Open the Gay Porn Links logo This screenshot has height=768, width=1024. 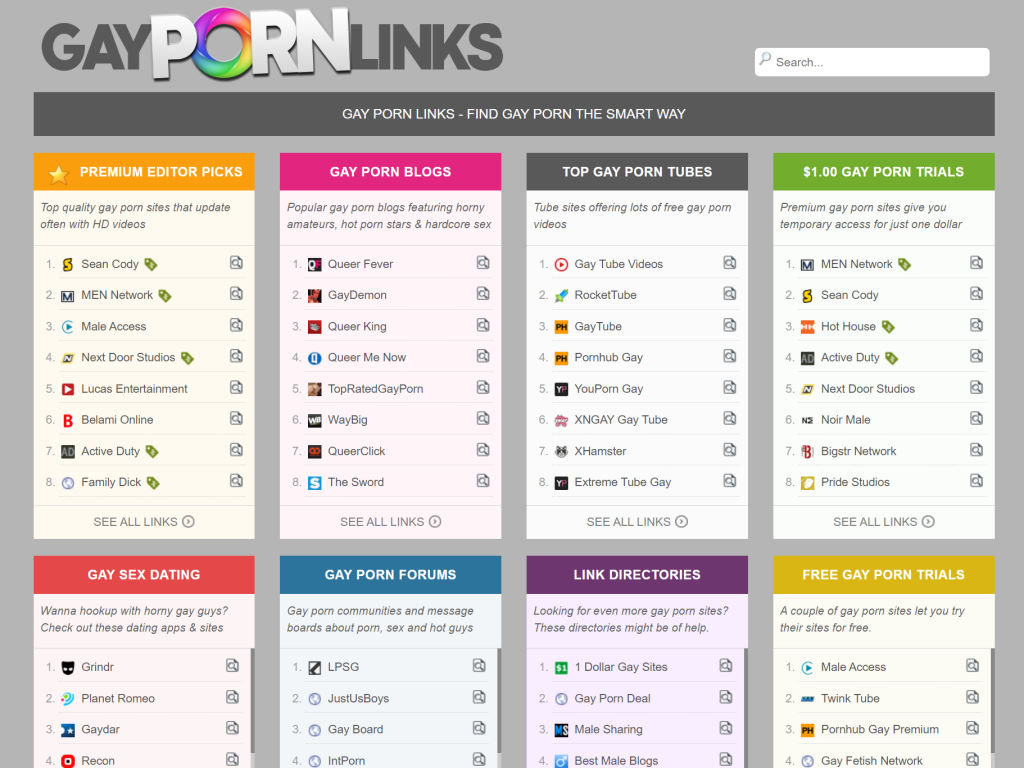coord(272,46)
